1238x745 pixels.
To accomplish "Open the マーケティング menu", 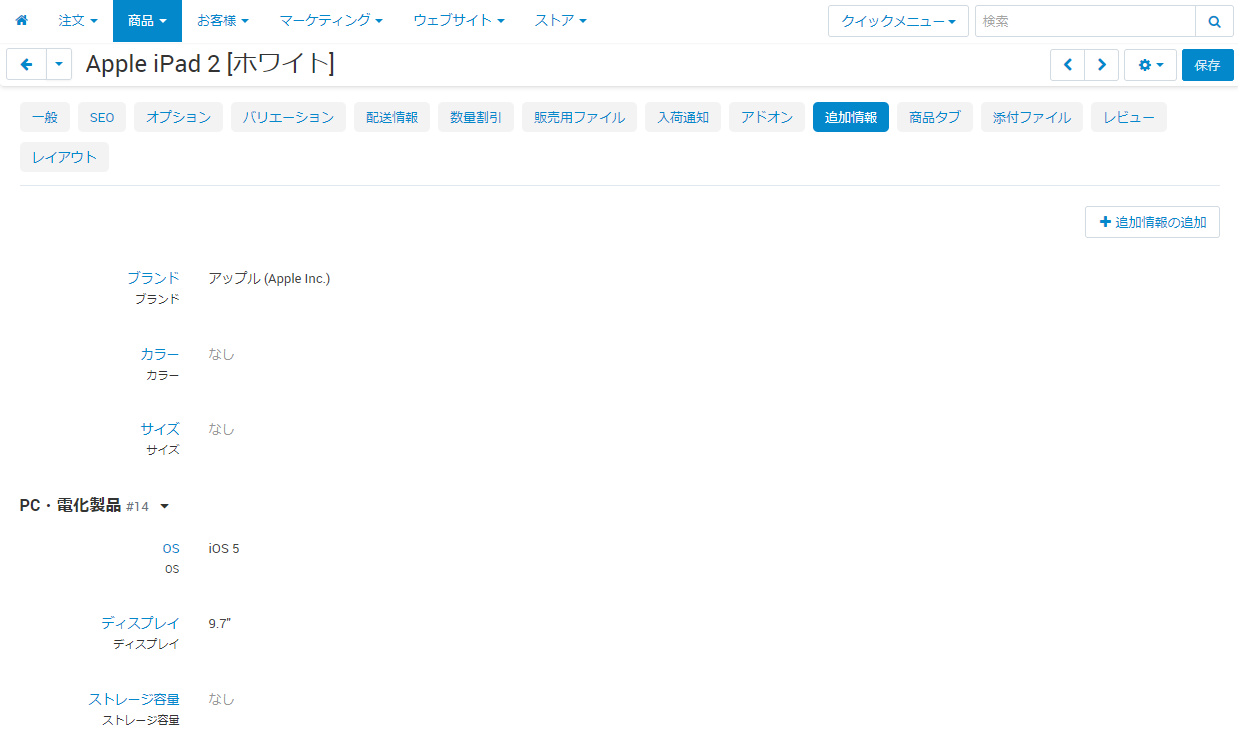I will 331,21.
